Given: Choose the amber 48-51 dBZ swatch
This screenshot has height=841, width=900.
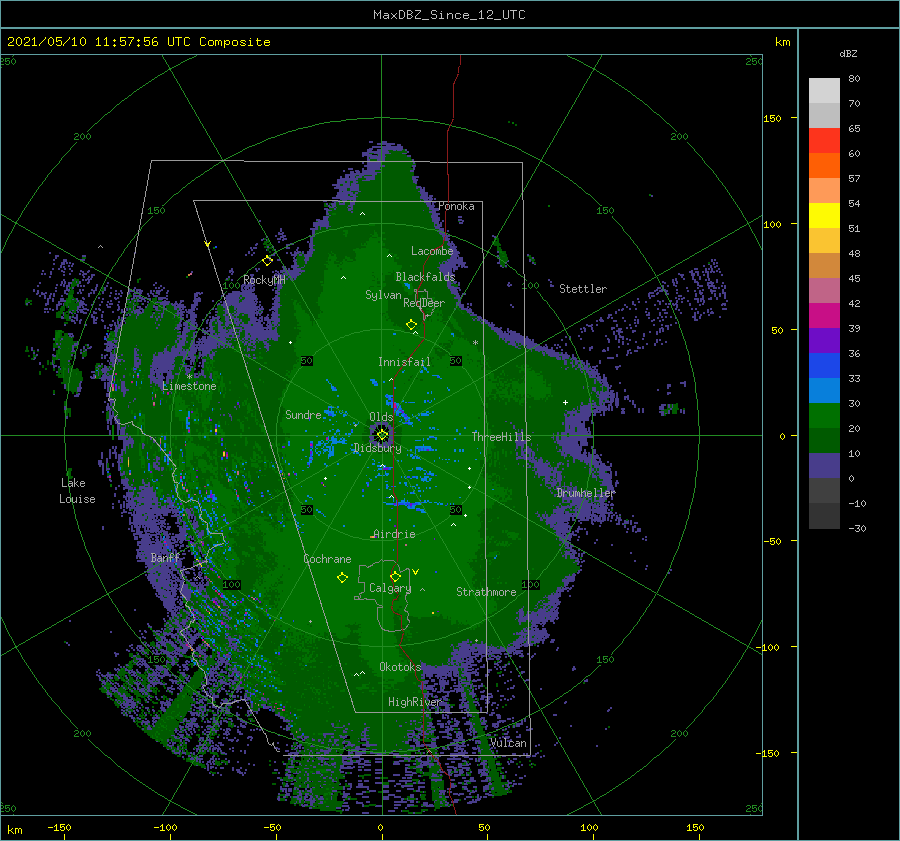Looking at the screenshot, I should click(x=824, y=241).
